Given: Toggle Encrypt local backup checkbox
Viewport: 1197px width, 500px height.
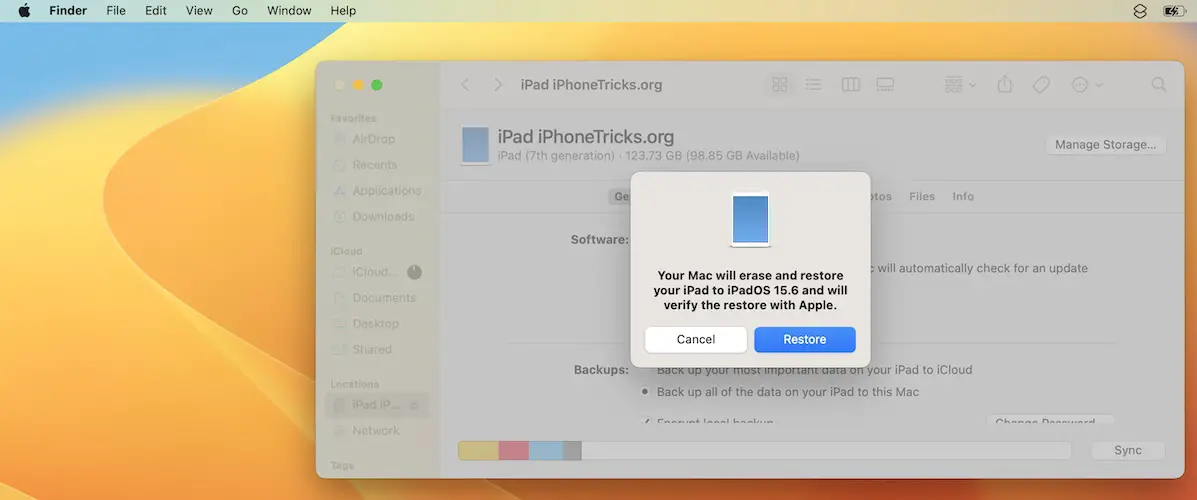Looking at the screenshot, I should click(645, 423).
